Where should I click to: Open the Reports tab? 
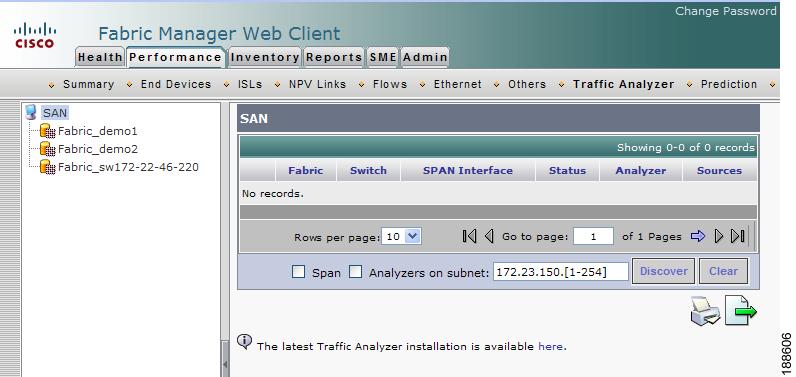tap(334, 57)
